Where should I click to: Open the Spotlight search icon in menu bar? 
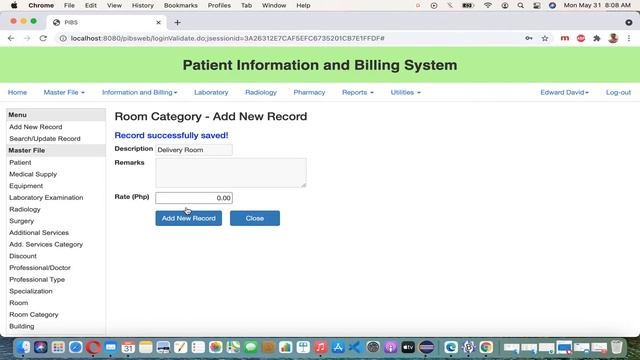pos(520,5)
